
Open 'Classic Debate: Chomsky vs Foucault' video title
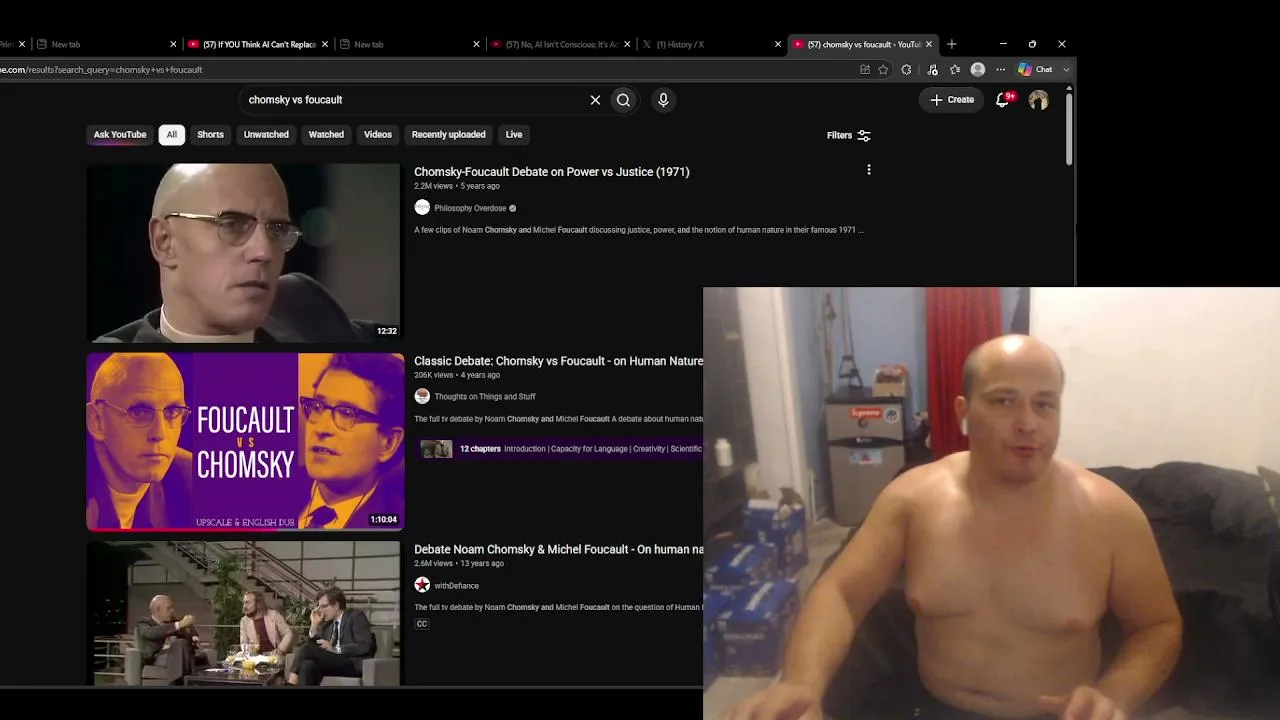pyautogui.click(x=559, y=361)
